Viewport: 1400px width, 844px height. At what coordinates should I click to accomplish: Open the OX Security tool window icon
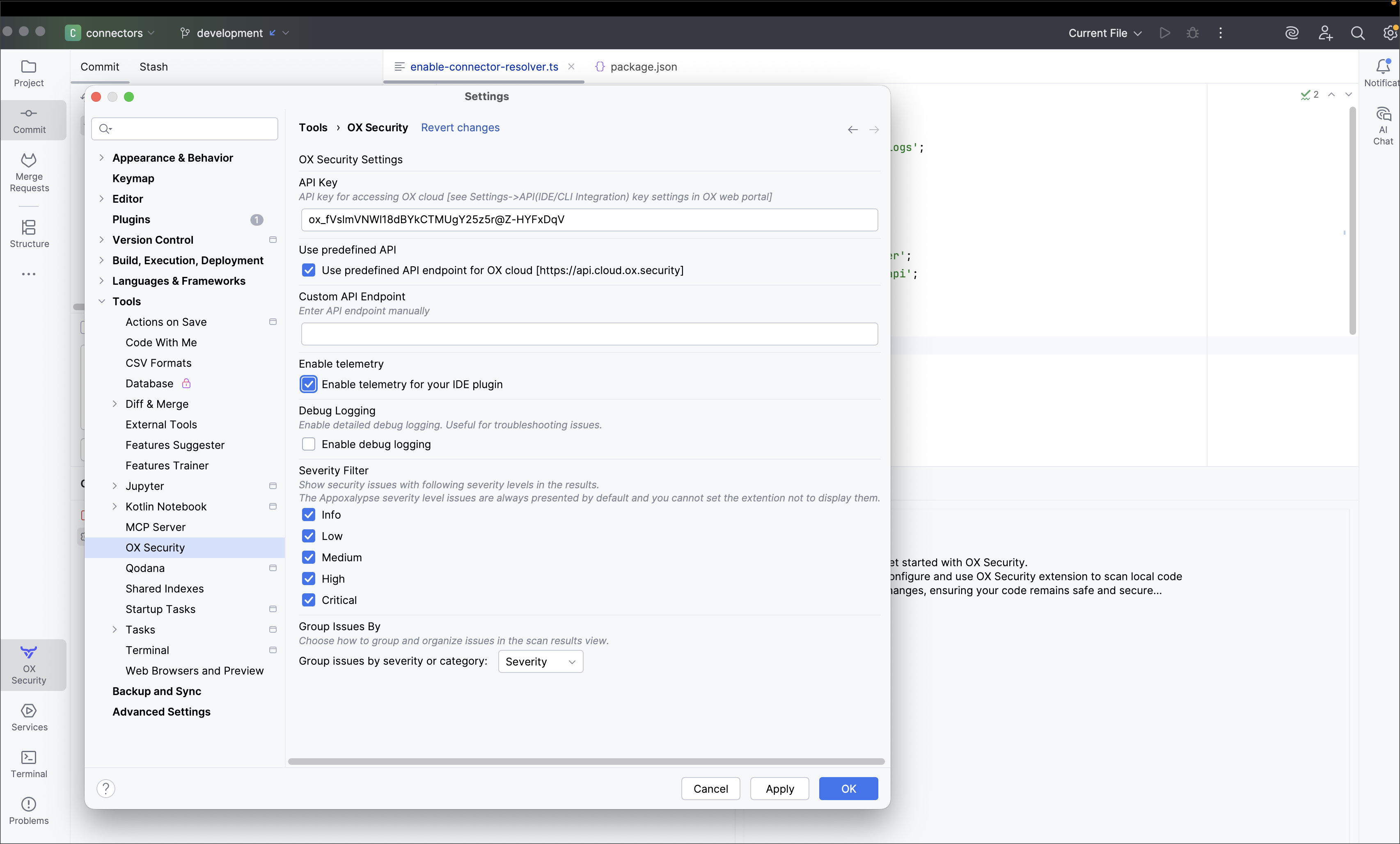coord(28,664)
